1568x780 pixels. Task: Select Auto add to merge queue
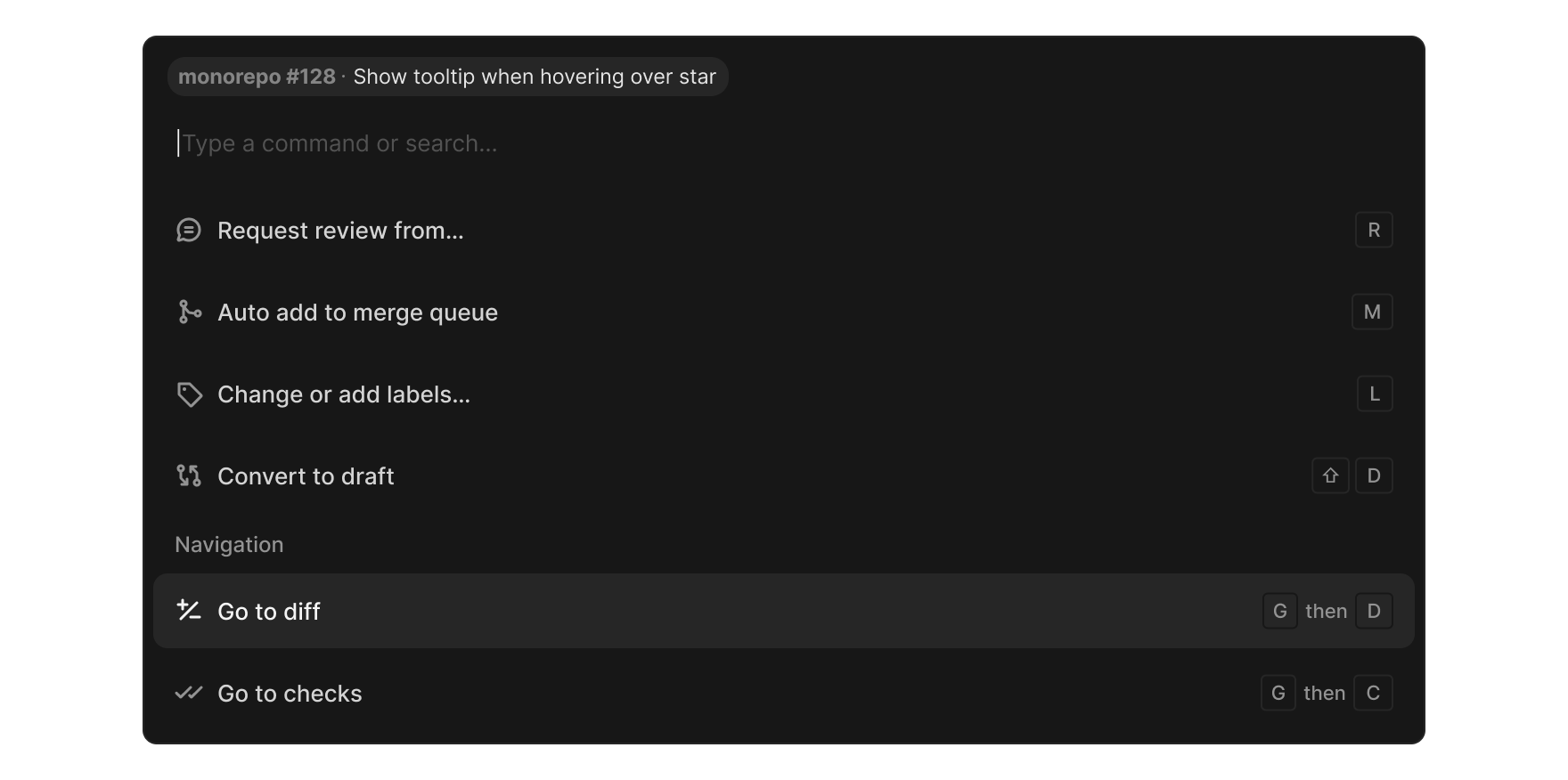click(784, 313)
